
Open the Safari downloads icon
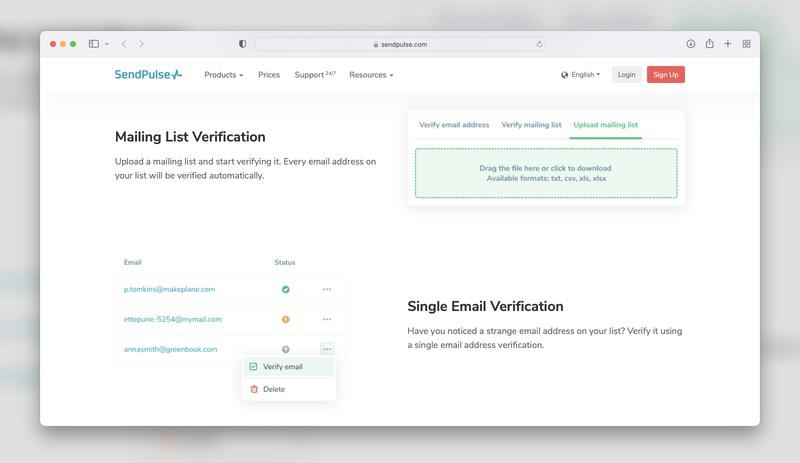(690, 44)
